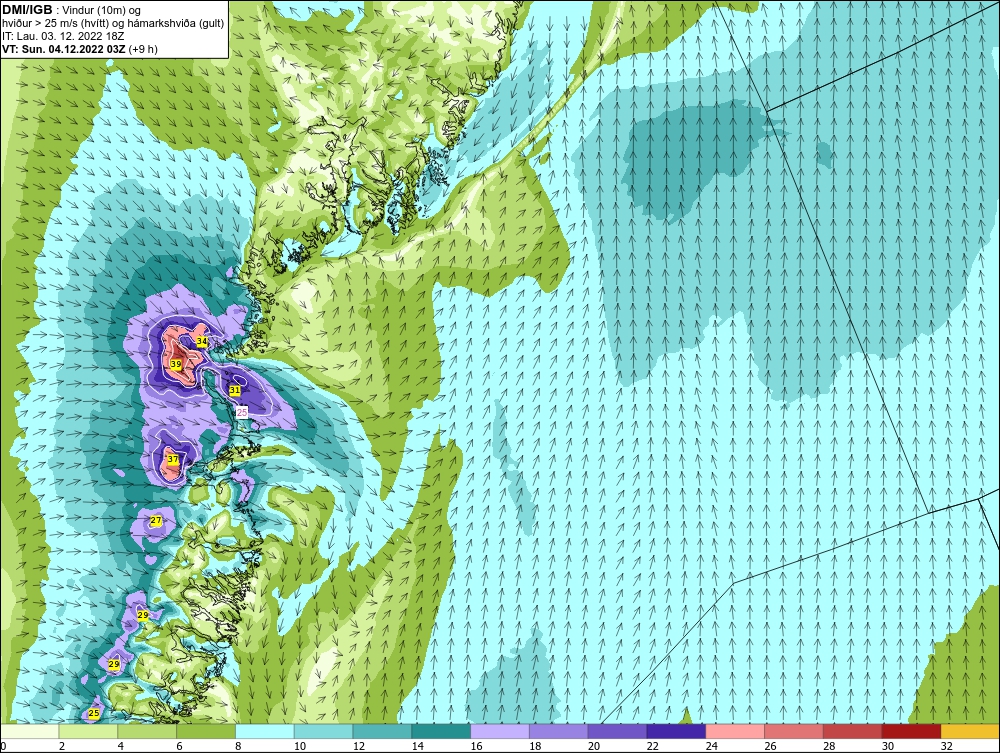
Task: Click the legend swatch between 24 and 26
Action: pos(735,731)
